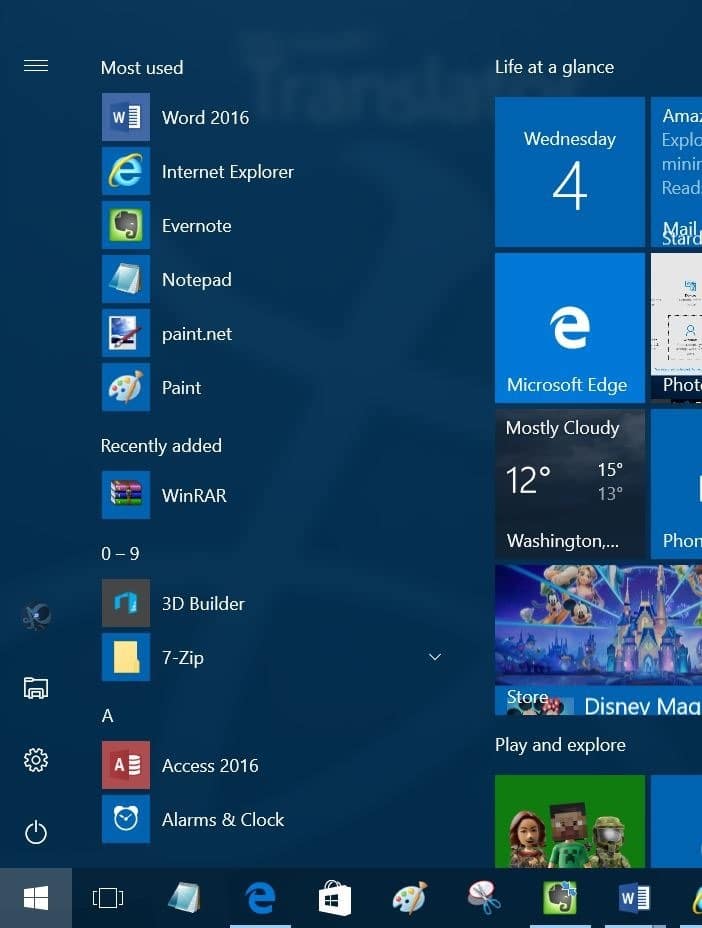Image resolution: width=702 pixels, height=928 pixels.
Task: Switch to Microsoft Edge on taskbar
Action: 260,898
